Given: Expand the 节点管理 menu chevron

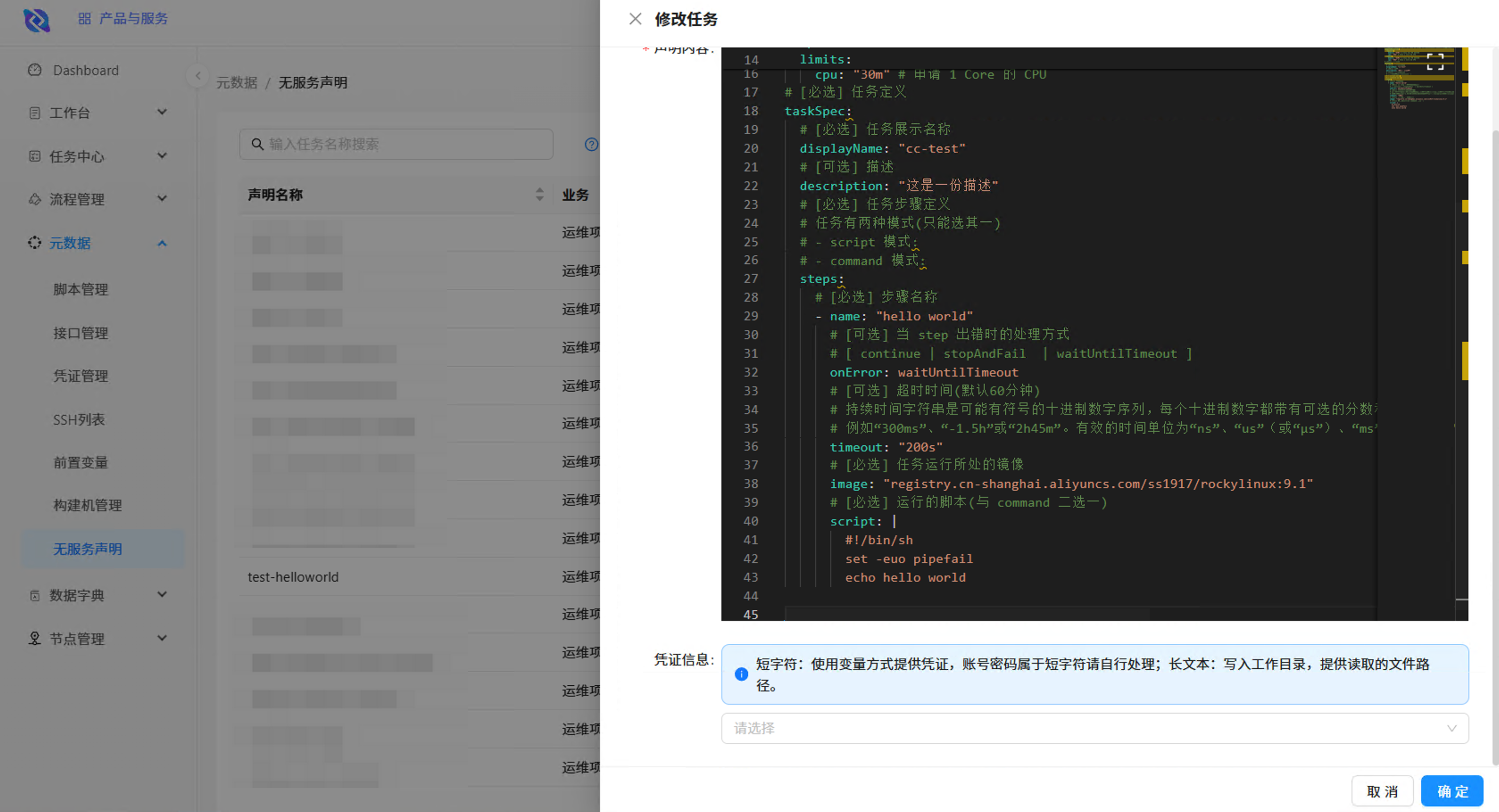Looking at the screenshot, I should pos(162,638).
